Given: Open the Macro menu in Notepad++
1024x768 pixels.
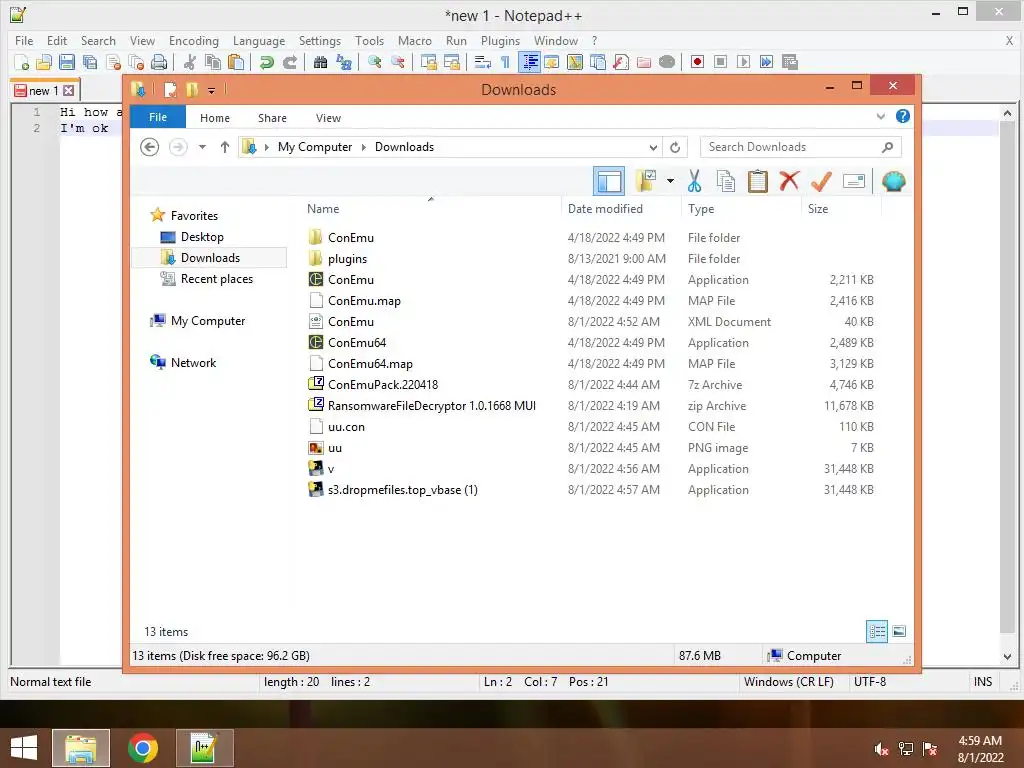Looking at the screenshot, I should coord(415,40).
